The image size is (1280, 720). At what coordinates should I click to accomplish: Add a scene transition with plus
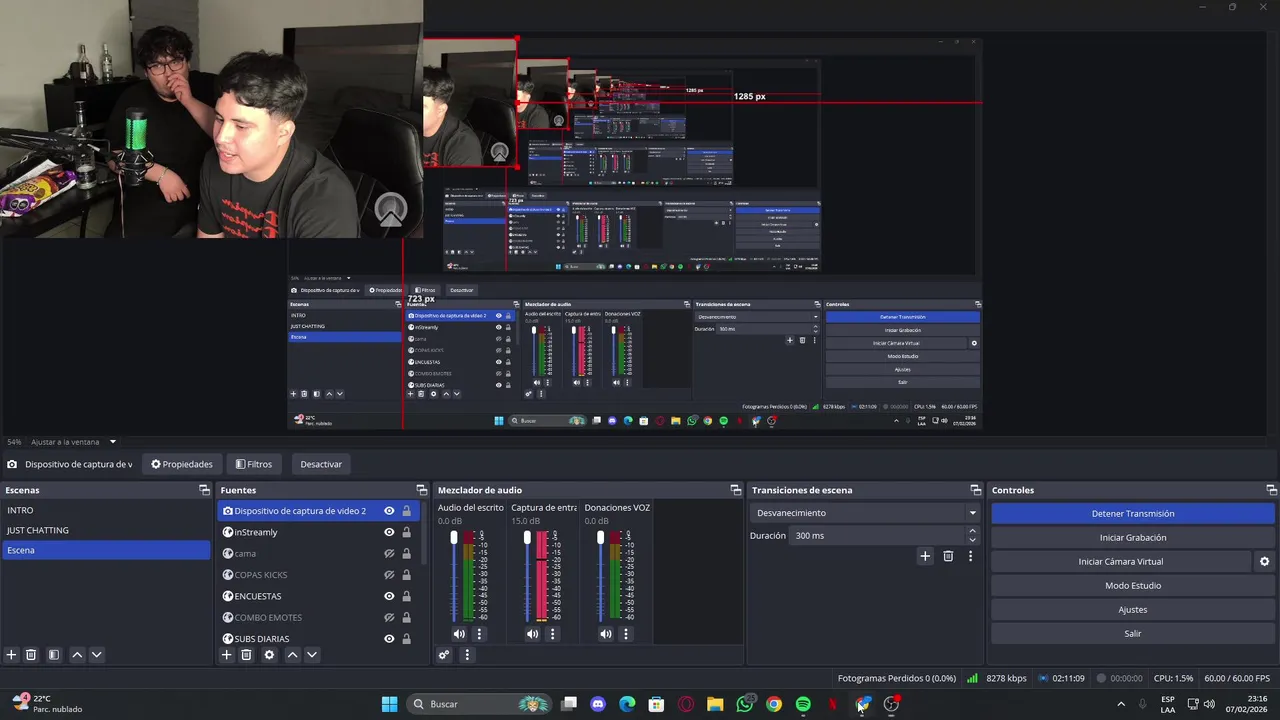pos(925,556)
